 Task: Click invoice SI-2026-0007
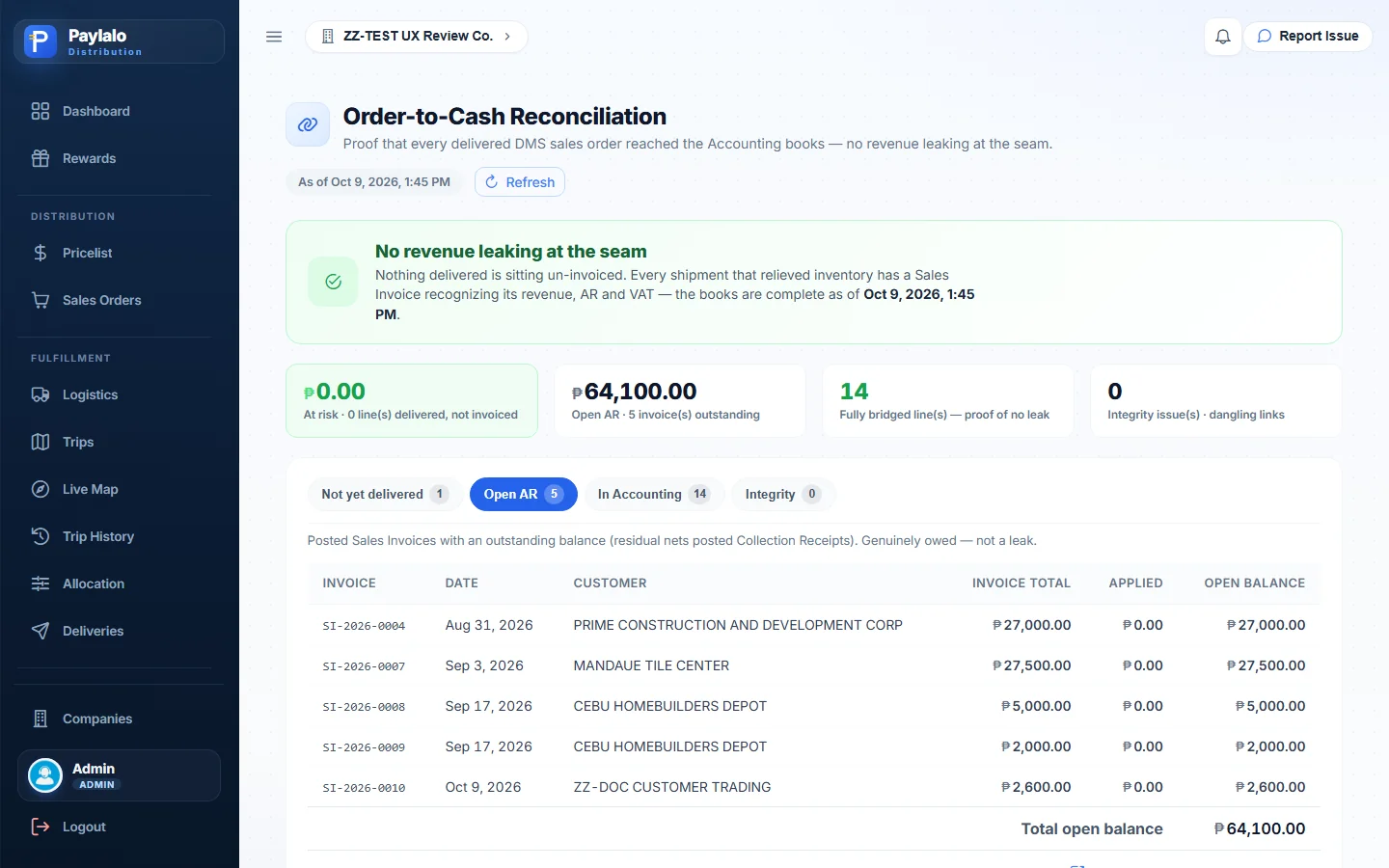coord(364,666)
